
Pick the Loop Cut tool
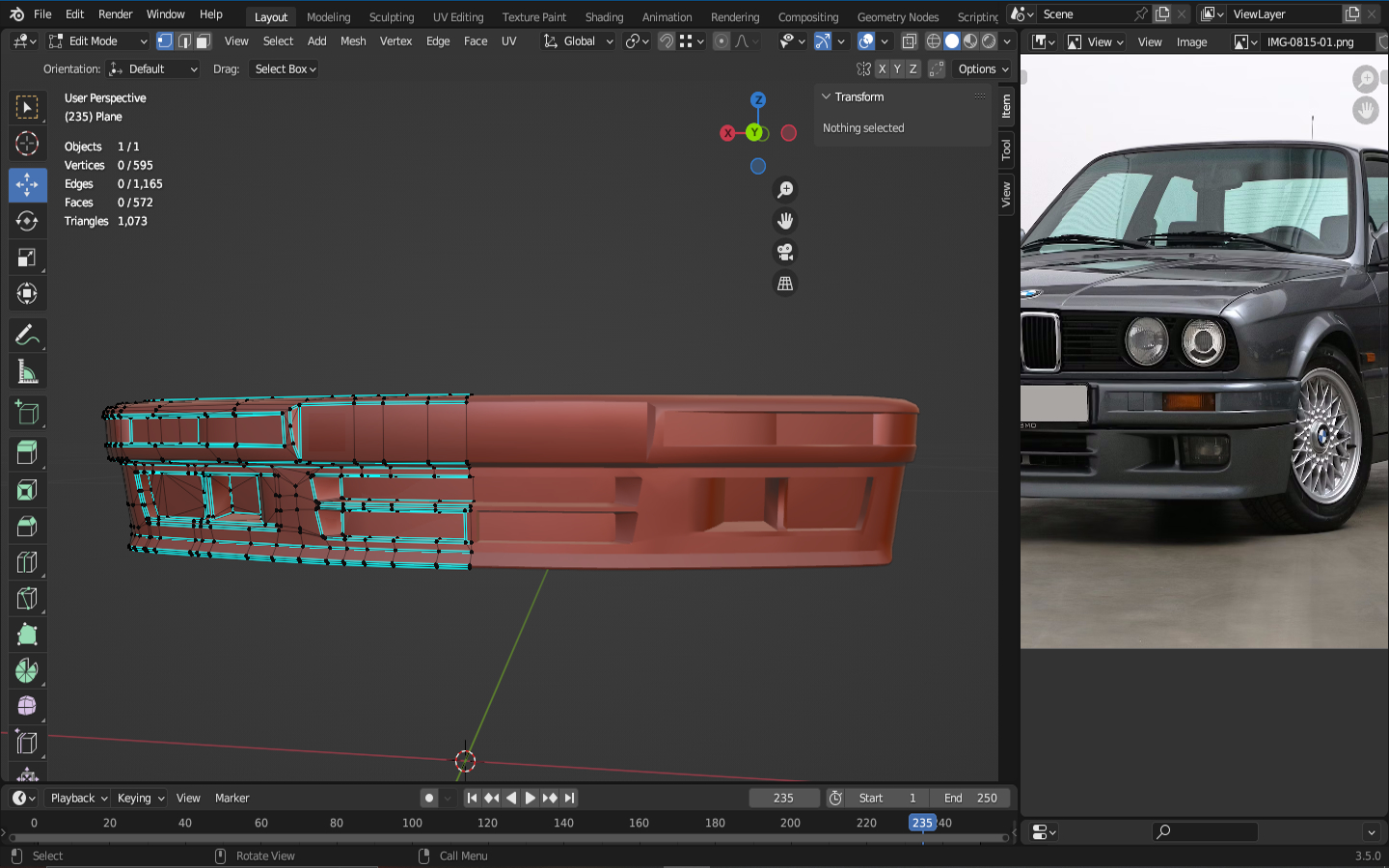click(x=27, y=562)
